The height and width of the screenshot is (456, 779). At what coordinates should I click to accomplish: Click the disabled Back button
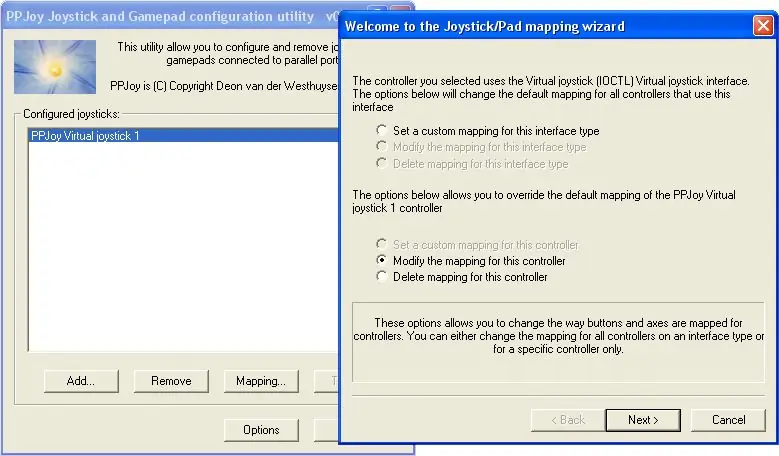click(568, 420)
